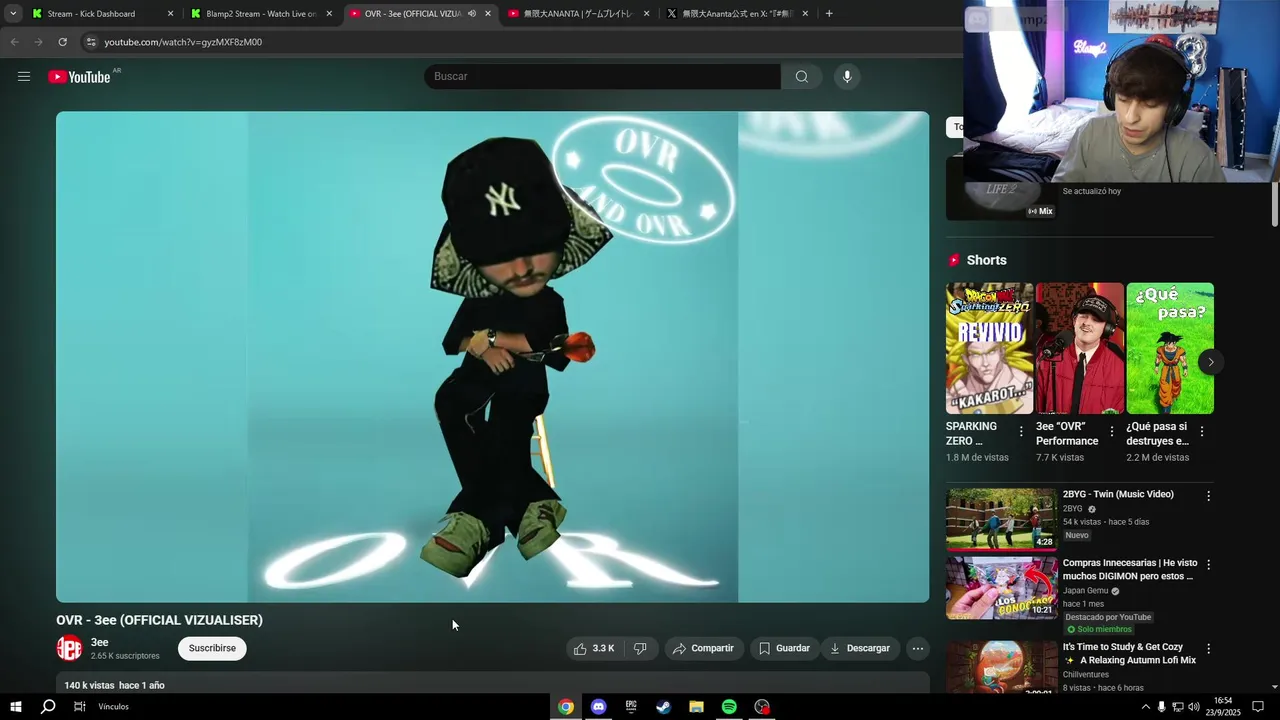The image size is (1280, 720).
Task: Open Steam from the taskbar
Action: (x=663, y=707)
